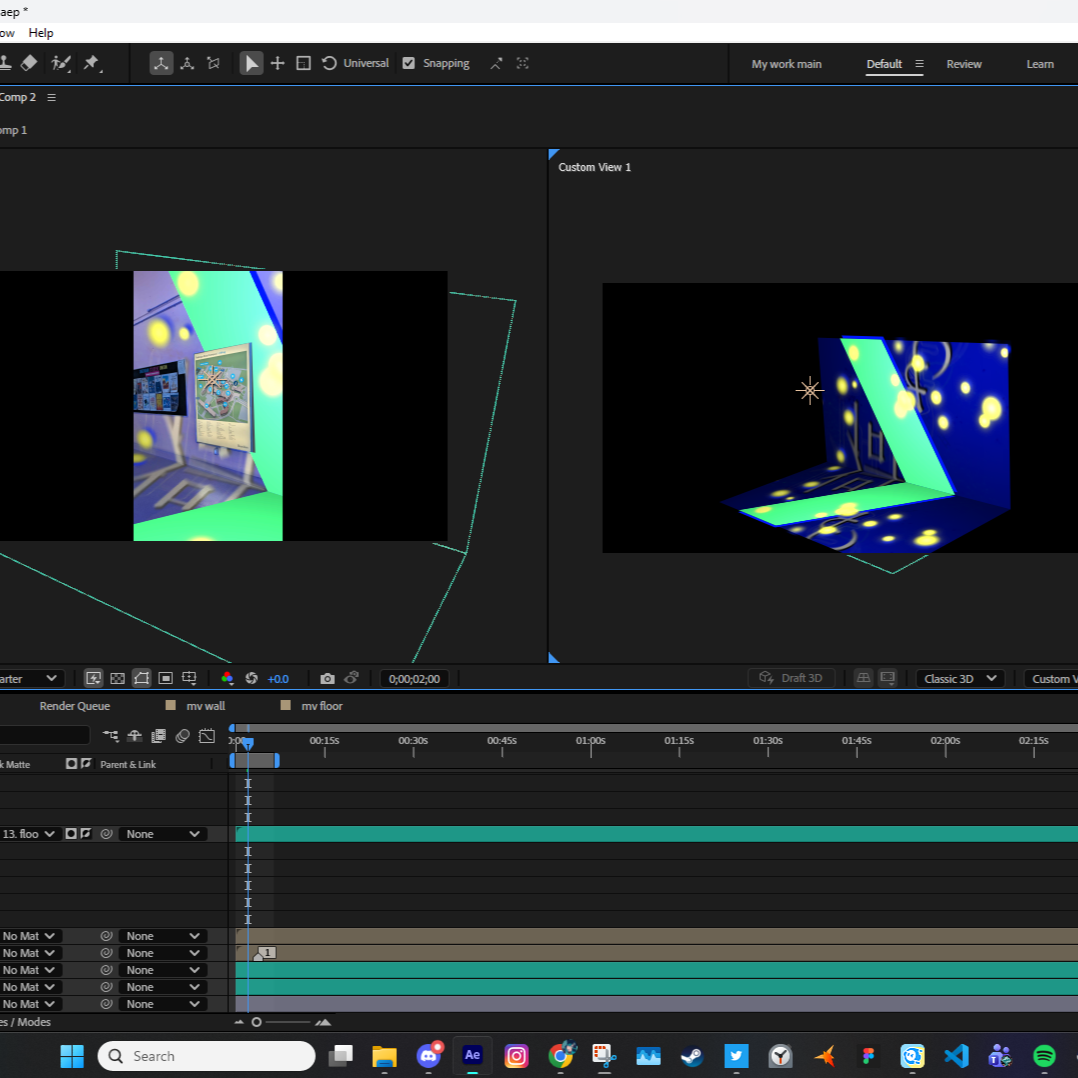Open the Help menu

(x=41, y=32)
